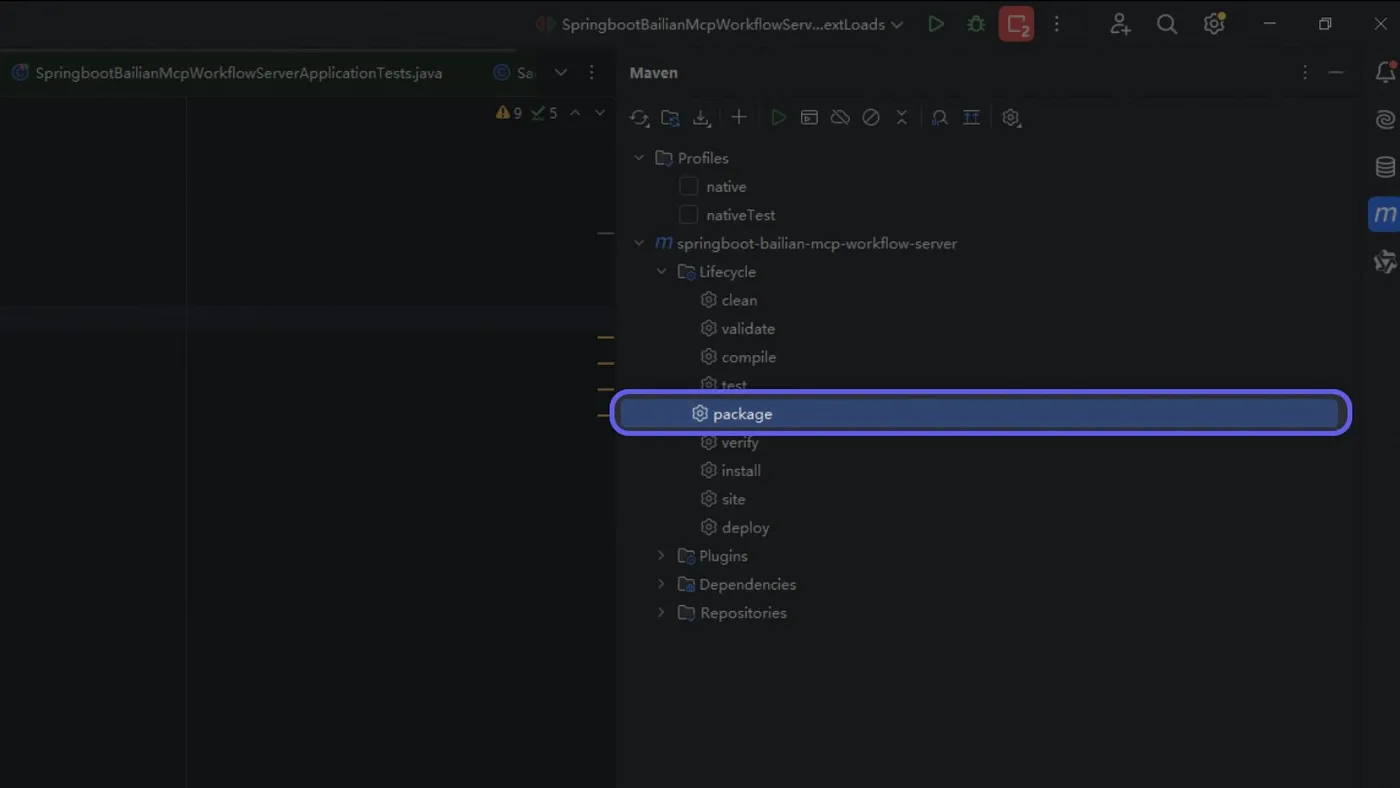The height and width of the screenshot is (788, 1400).
Task: Hide the Maven tool window
Action: point(1335,73)
